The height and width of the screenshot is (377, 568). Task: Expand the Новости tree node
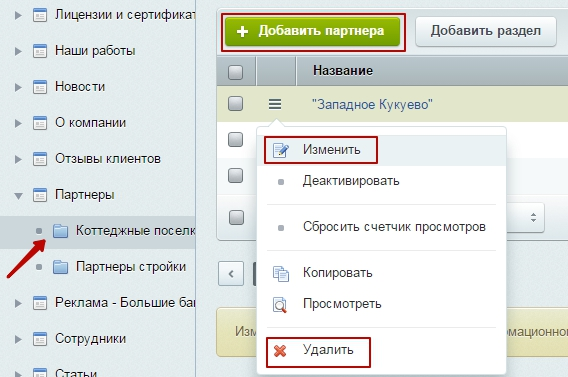coord(18,87)
